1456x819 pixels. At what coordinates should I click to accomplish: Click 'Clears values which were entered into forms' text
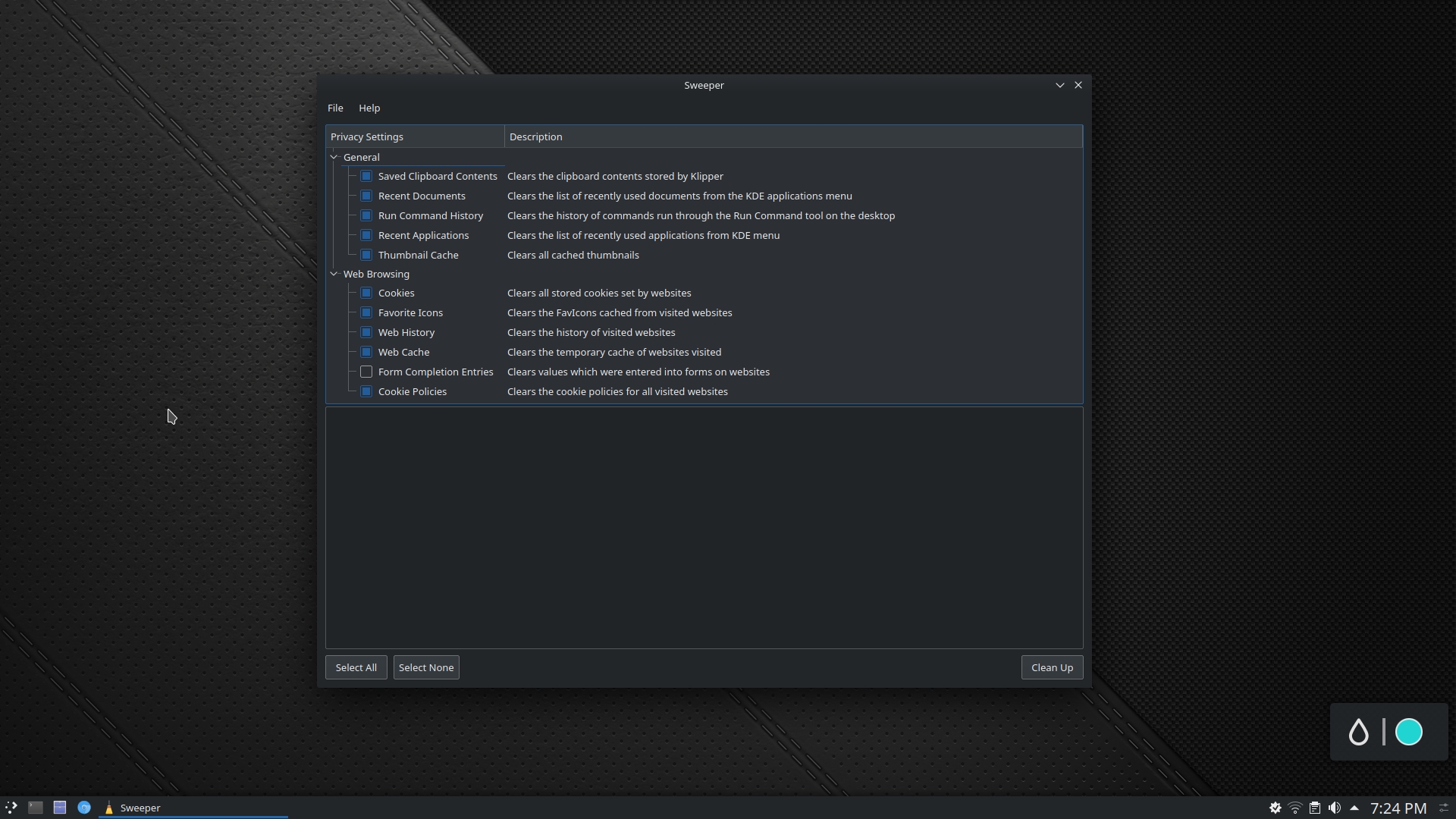coord(639,372)
